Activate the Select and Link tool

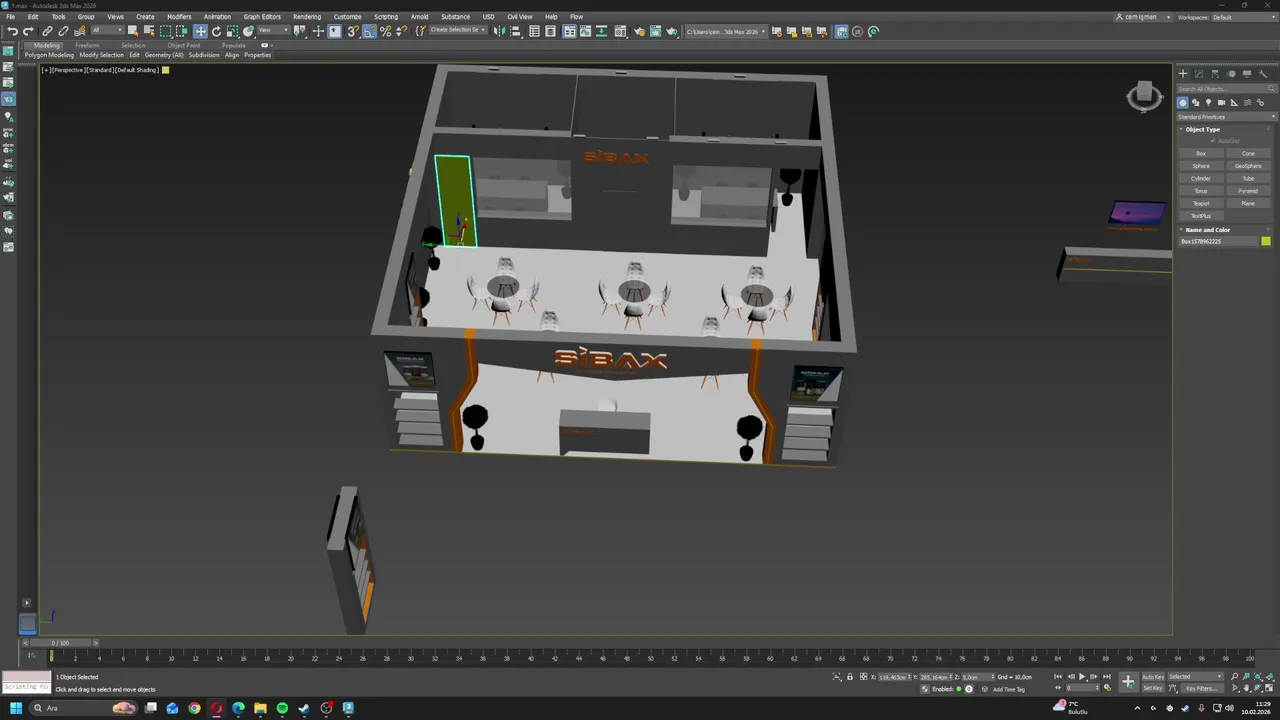47,31
